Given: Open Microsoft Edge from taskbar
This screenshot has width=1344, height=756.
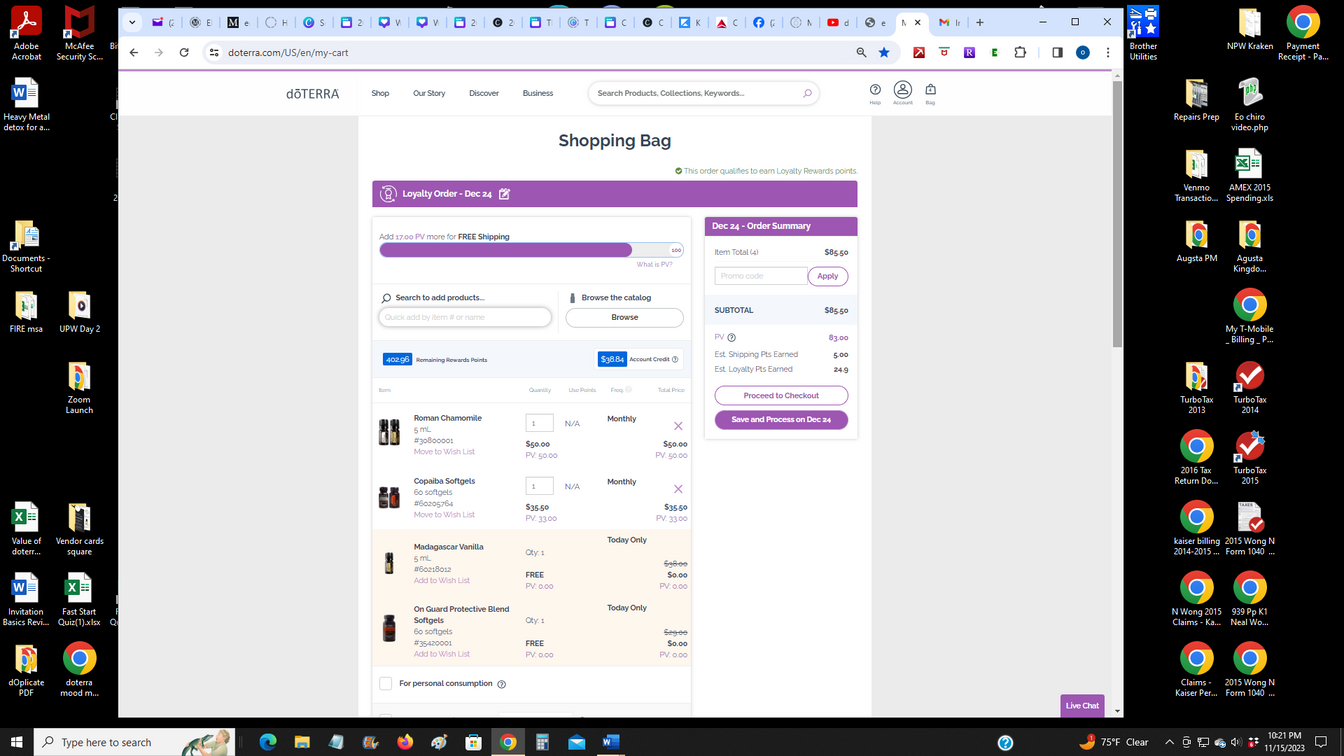Looking at the screenshot, I should [x=268, y=742].
